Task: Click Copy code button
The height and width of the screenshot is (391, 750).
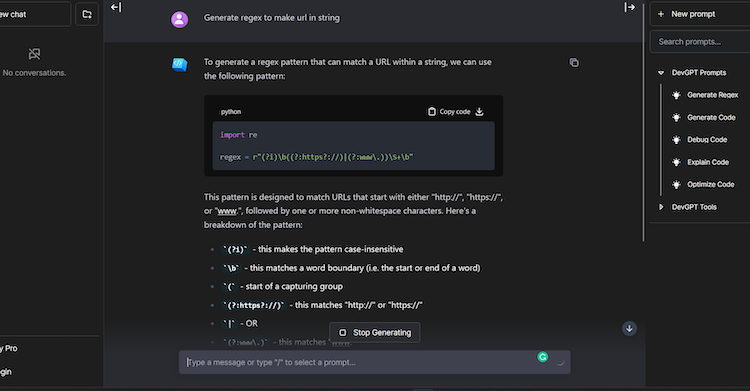Action: [449, 112]
